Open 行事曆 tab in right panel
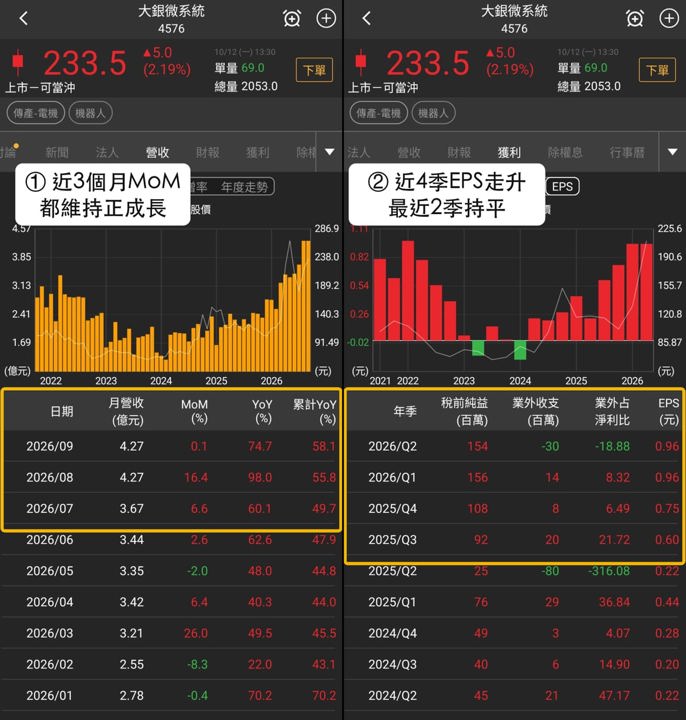 pos(627,152)
